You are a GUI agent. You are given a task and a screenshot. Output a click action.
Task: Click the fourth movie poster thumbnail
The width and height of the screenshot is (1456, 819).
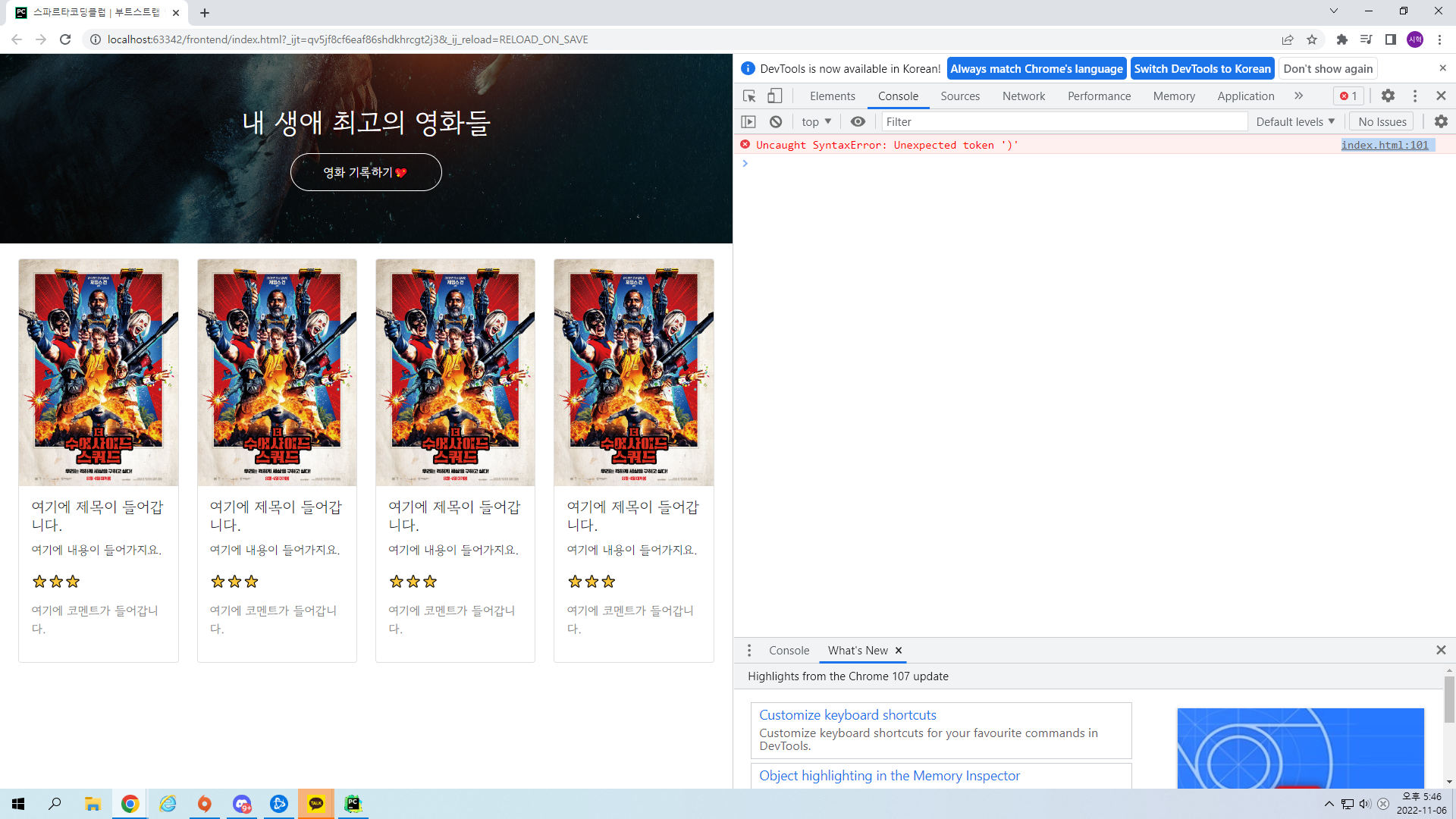634,372
